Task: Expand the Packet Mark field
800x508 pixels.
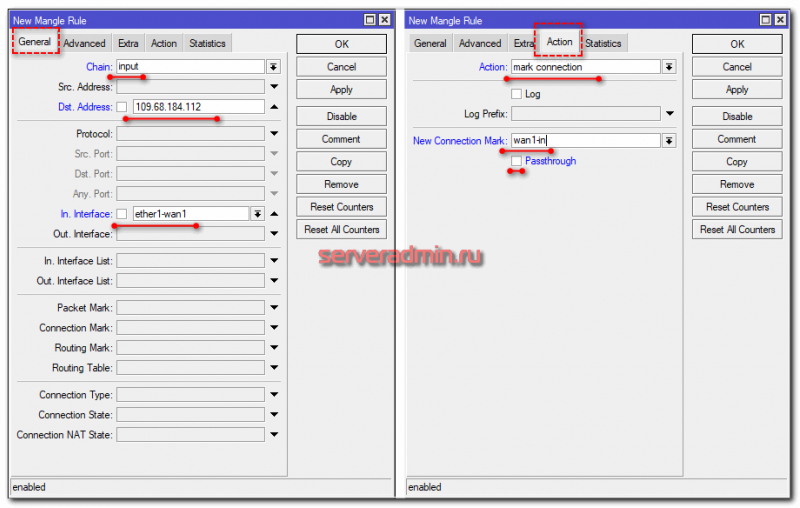Action: (x=274, y=308)
